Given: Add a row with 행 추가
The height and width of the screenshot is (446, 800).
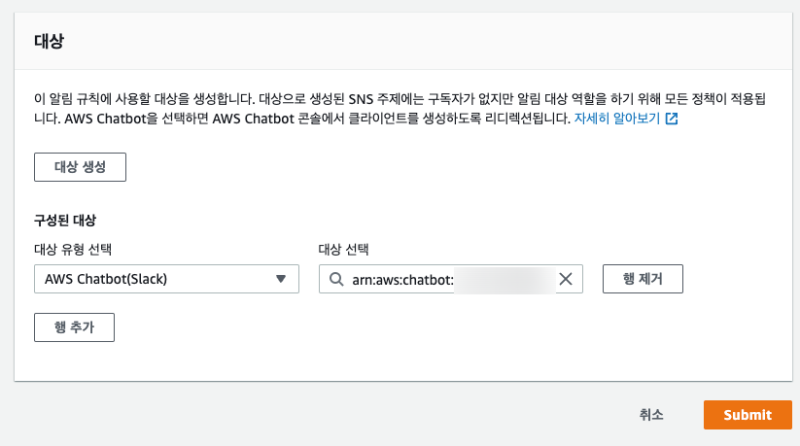Looking at the screenshot, I should [x=74, y=327].
